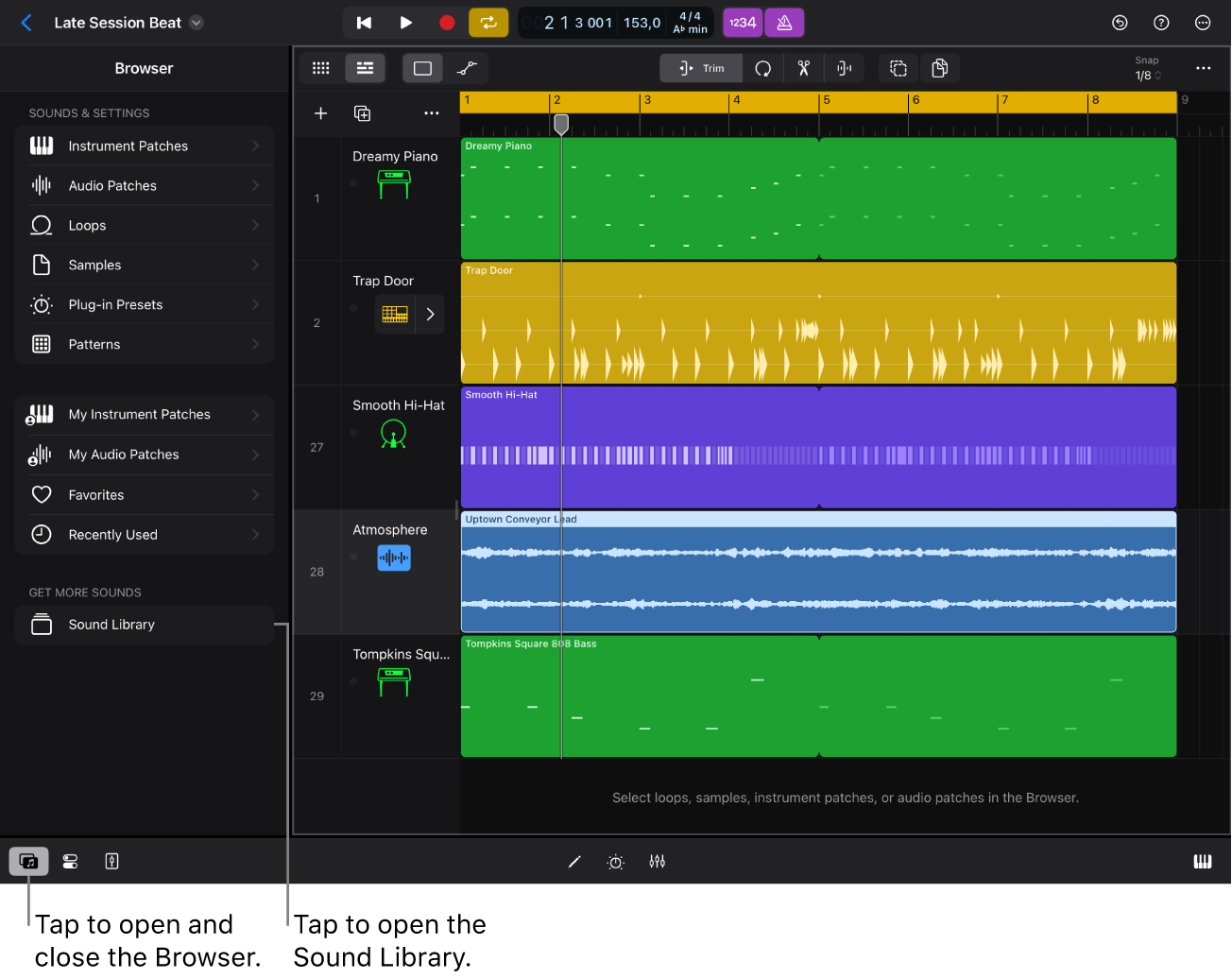Go back using the blue back arrow
The width and height of the screenshot is (1232, 979).
point(26,23)
